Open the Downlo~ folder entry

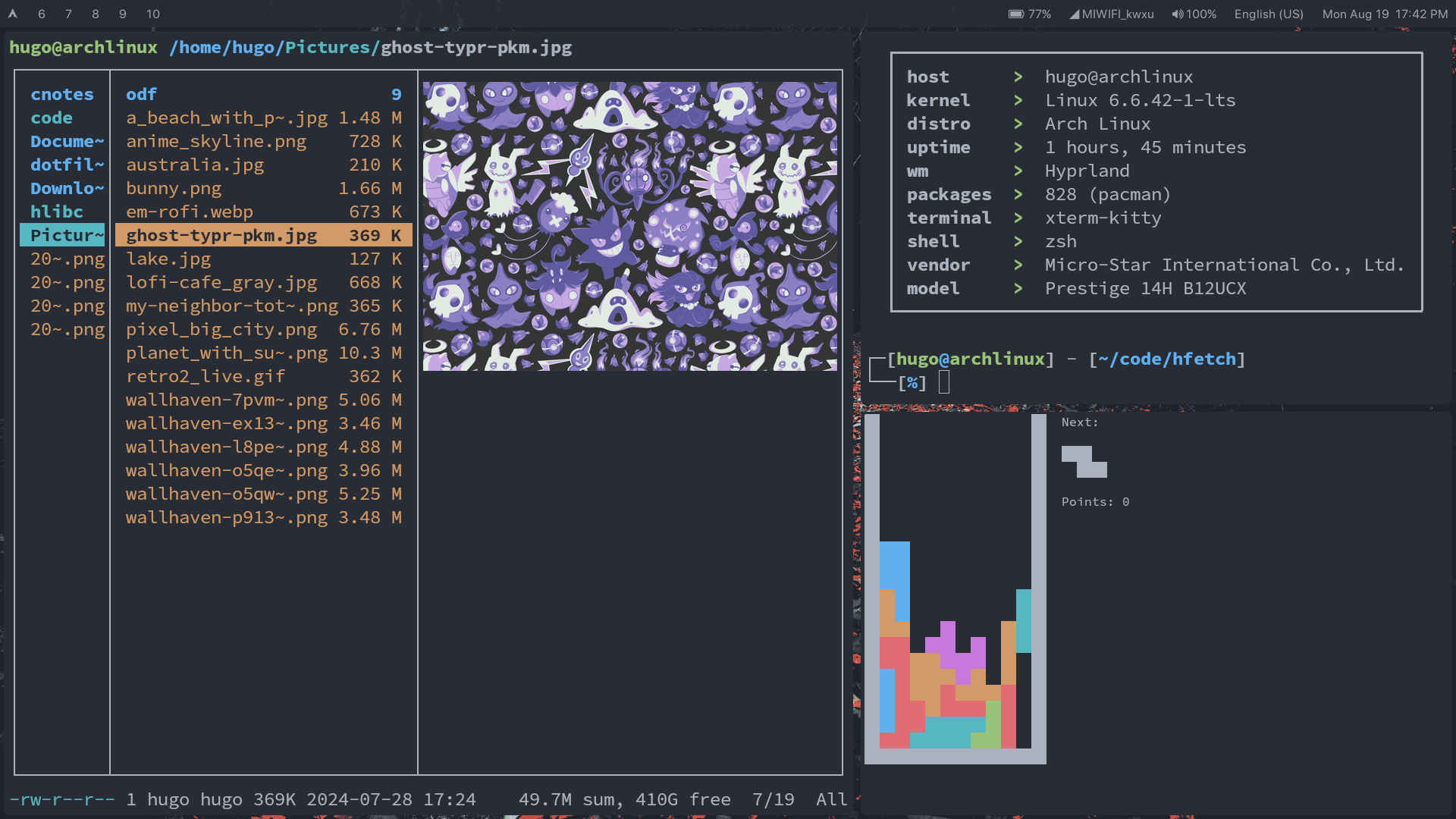66,188
